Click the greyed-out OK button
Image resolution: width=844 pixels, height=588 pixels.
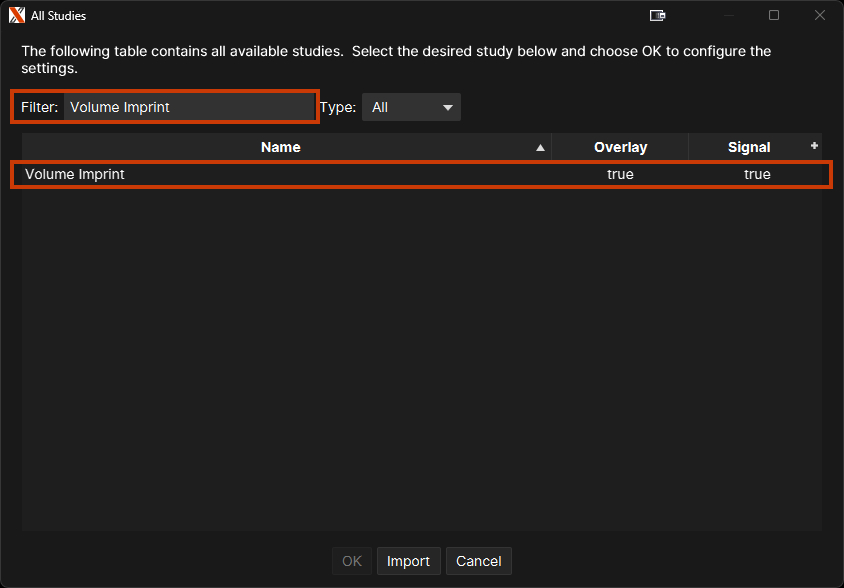(352, 561)
